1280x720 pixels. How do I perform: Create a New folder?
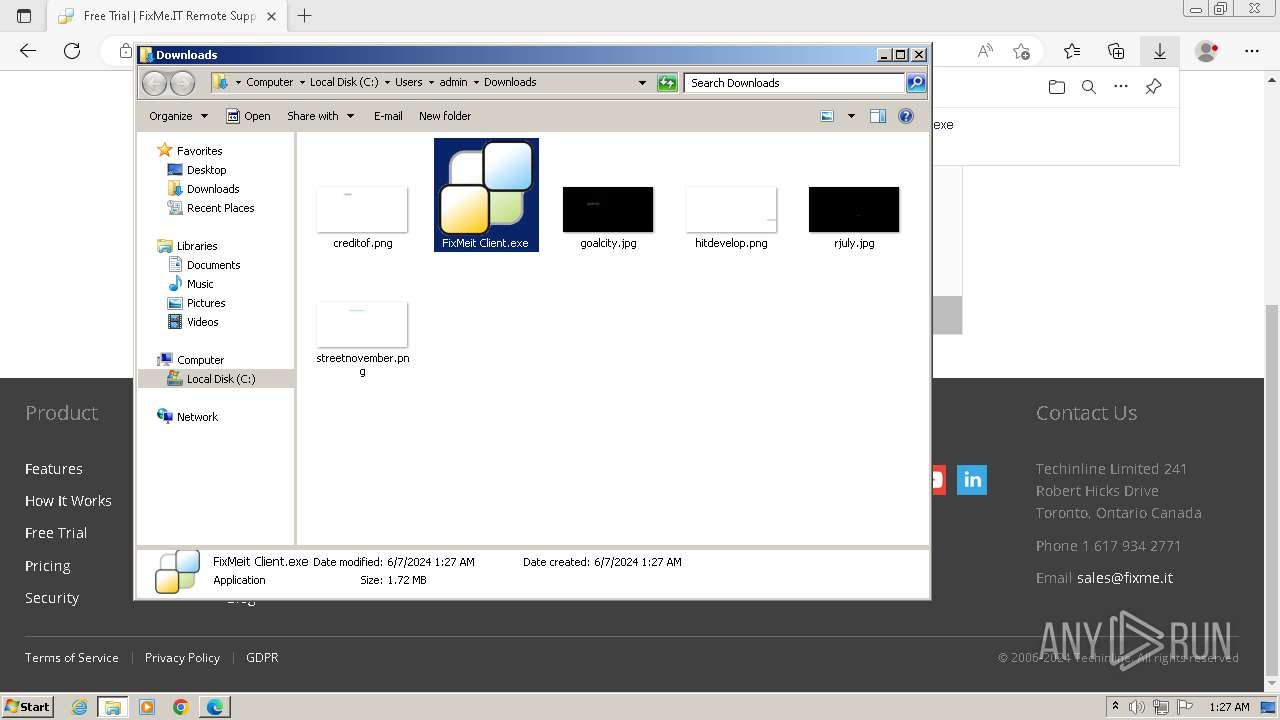(445, 116)
